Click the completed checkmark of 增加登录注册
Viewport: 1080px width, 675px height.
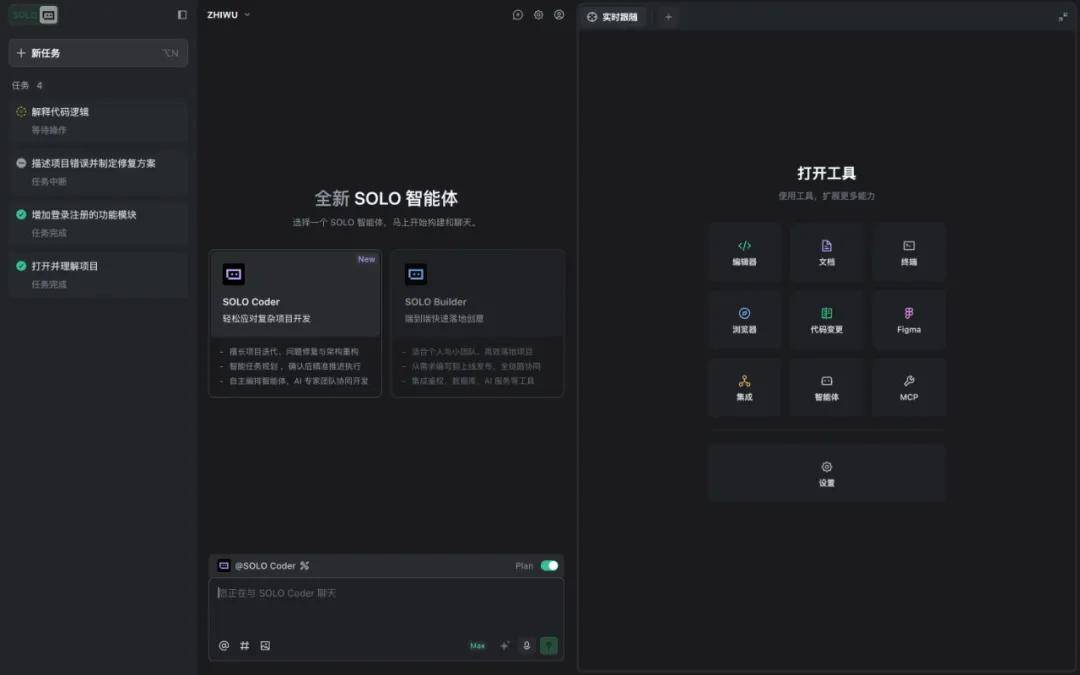[x=21, y=214]
